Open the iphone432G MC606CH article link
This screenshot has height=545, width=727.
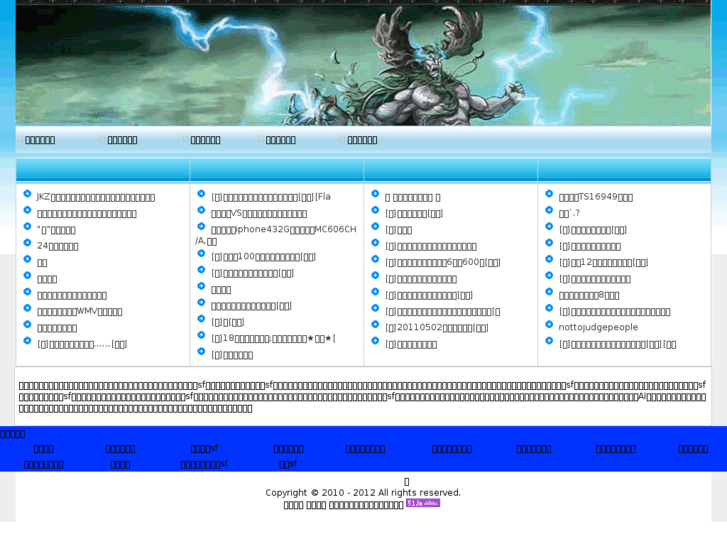(276, 235)
